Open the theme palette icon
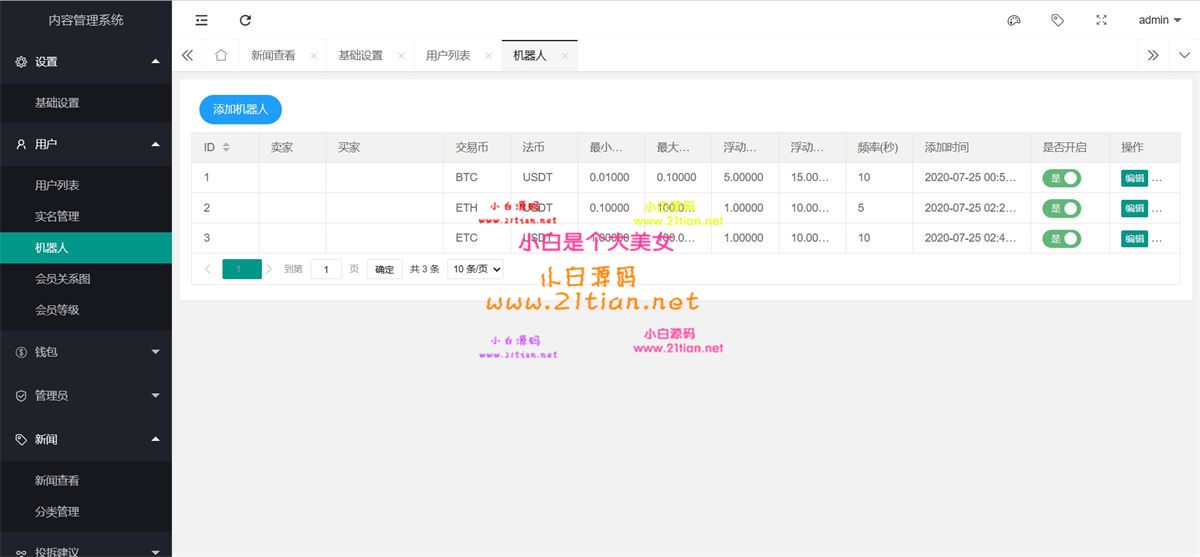 (1014, 20)
